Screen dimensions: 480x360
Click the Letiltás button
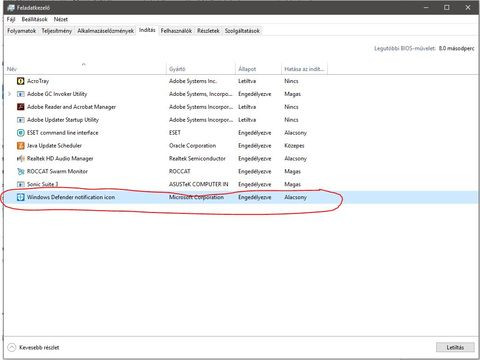pos(455,347)
